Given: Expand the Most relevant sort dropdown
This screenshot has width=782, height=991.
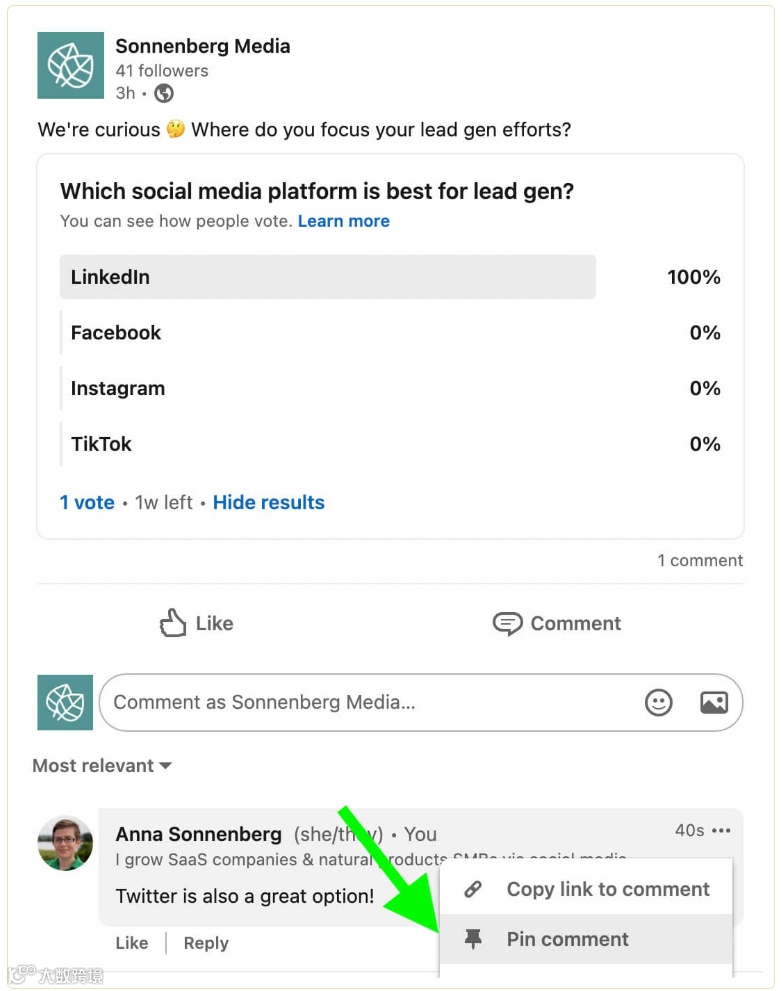Looking at the screenshot, I should coord(102,765).
